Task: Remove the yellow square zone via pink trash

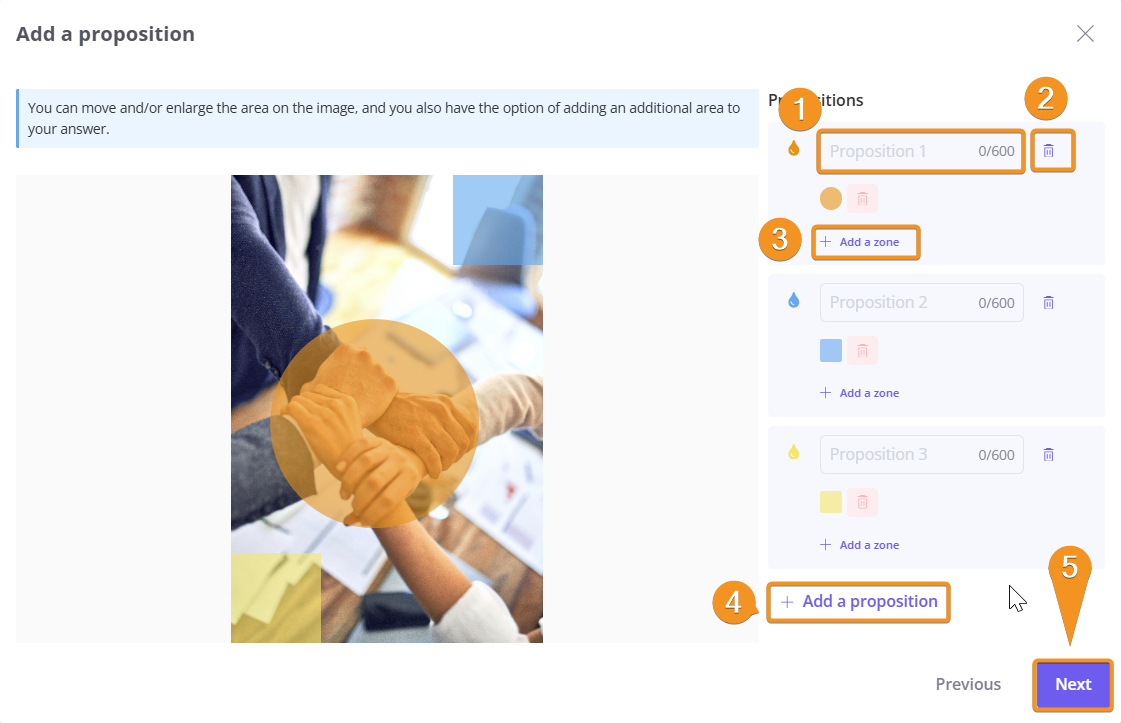Action: [x=862, y=502]
